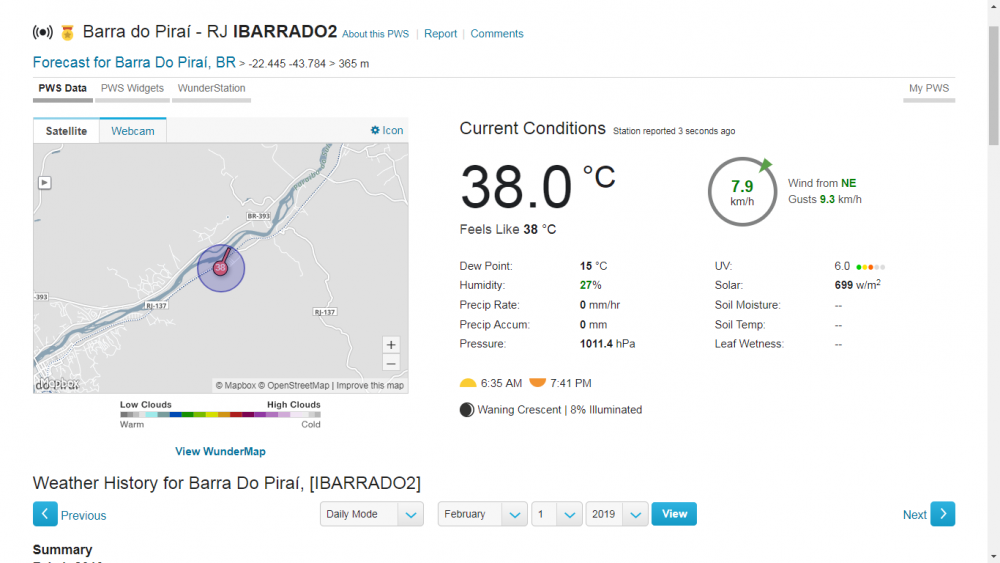
Task: Open the February month dropdown
Action: [x=482, y=514]
